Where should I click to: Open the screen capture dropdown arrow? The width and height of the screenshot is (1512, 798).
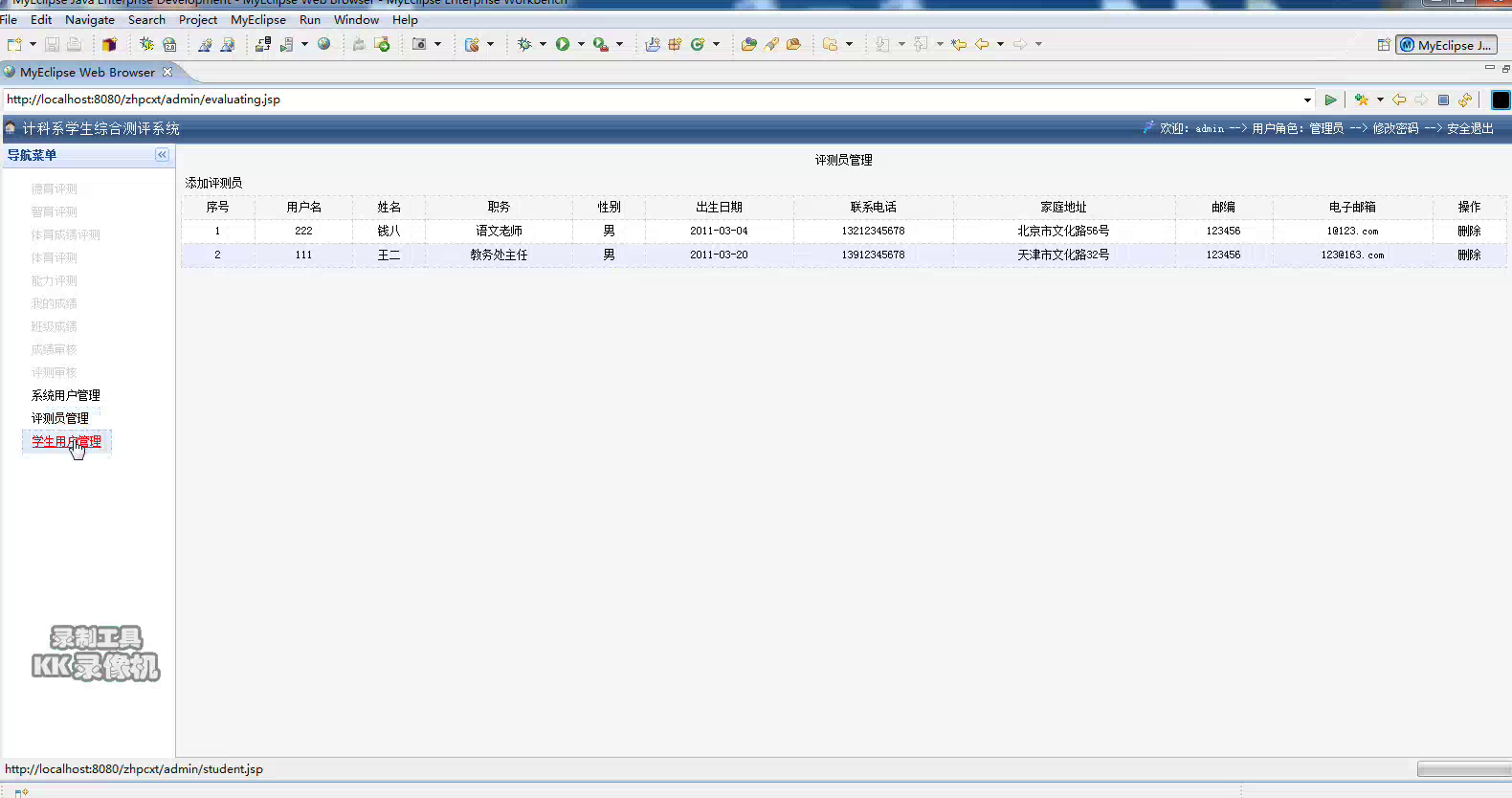[437, 44]
